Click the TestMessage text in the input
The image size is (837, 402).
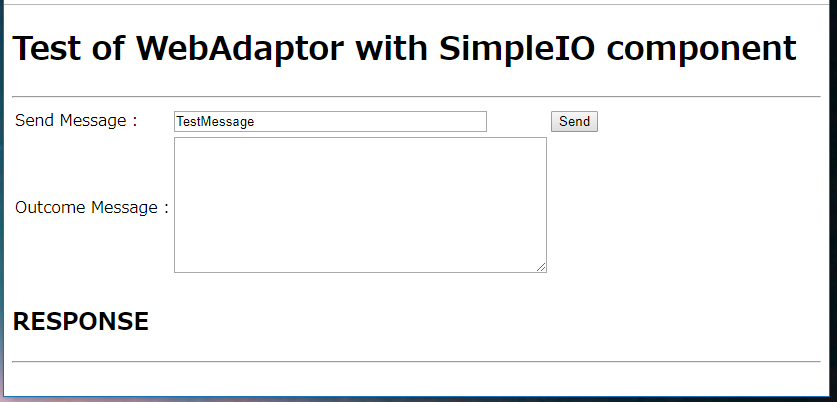[x=215, y=122]
